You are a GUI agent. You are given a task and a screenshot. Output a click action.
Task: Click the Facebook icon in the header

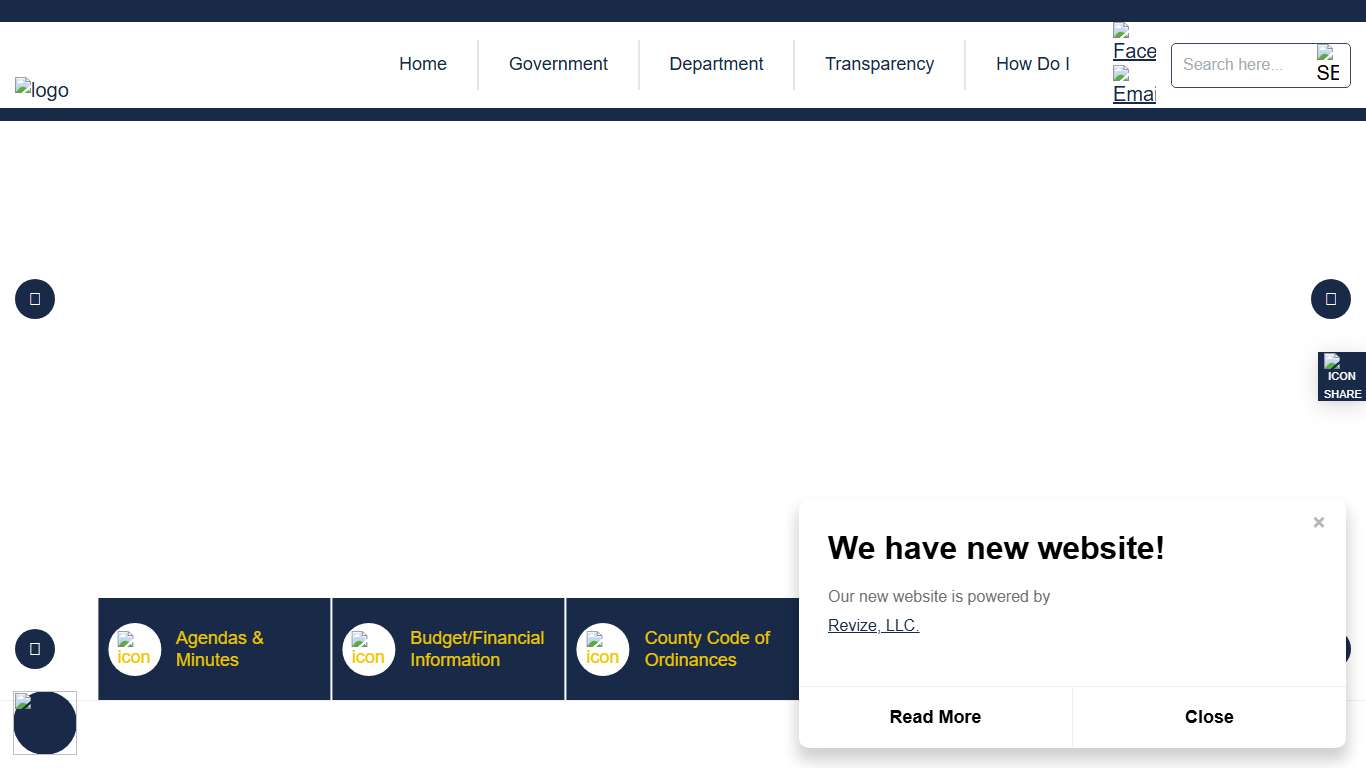(1134, 43)
